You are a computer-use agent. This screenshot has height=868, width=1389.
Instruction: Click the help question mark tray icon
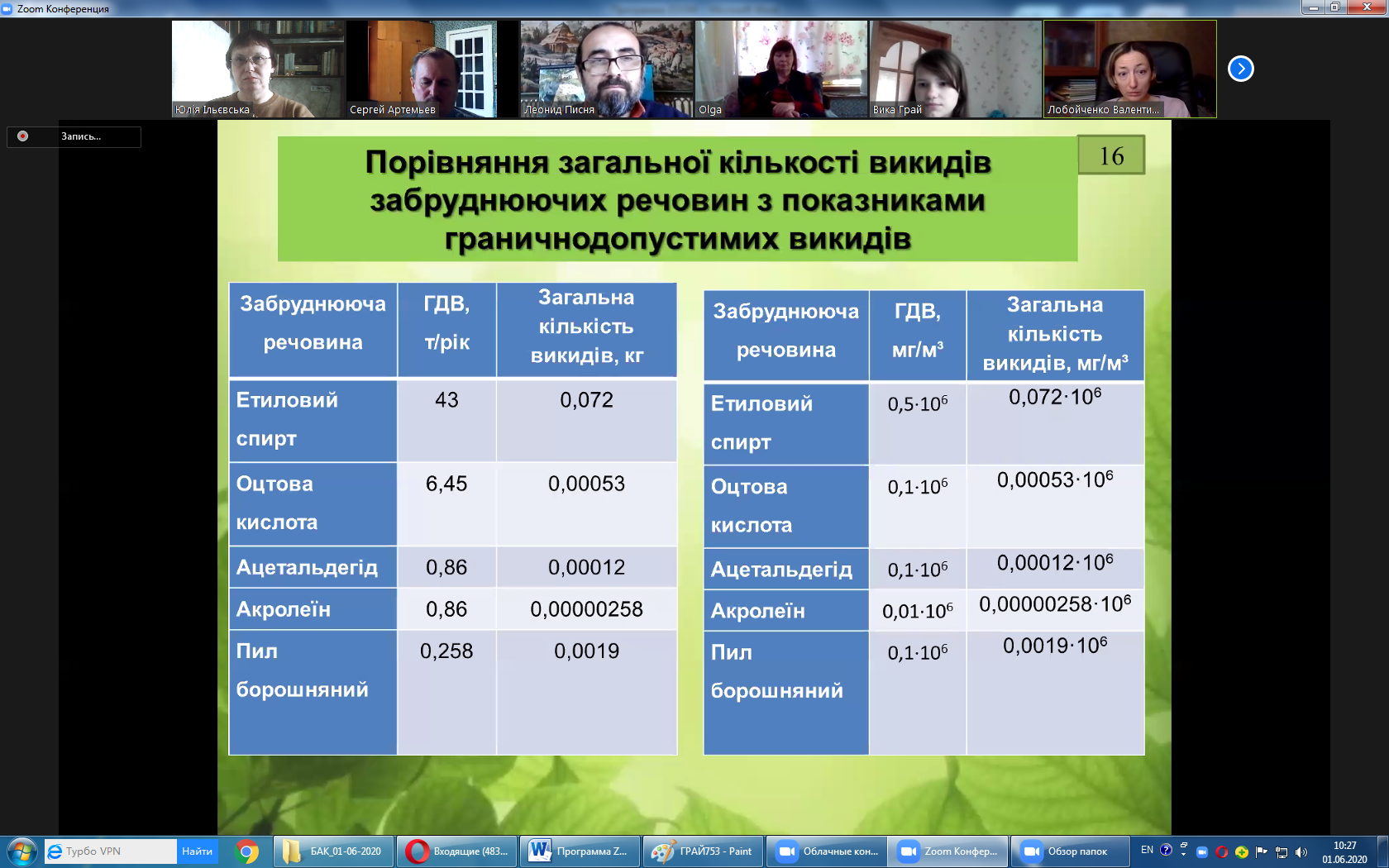pyautogui.click(x=1166, y=850)
